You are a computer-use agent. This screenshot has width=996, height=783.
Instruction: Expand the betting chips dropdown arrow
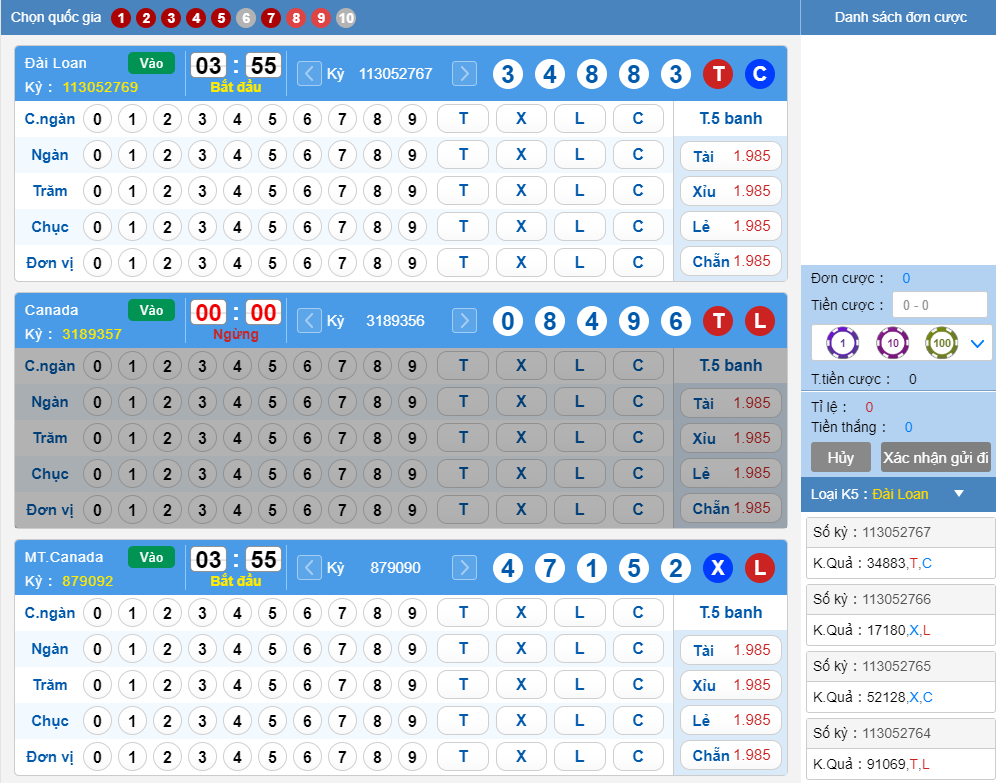coord(977,343)
